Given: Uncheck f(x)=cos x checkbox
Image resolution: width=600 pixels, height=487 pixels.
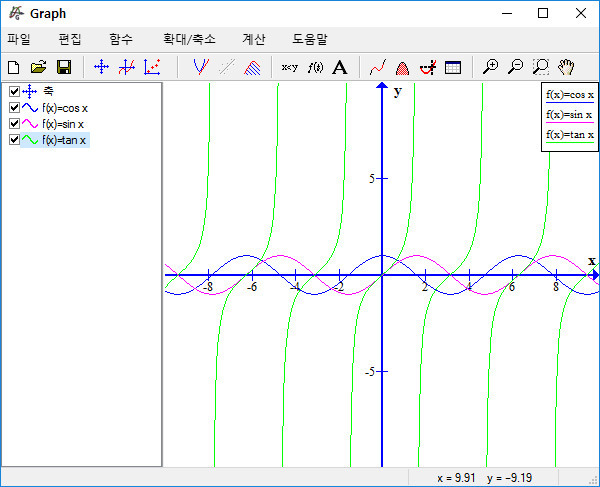Looking at the screenshot, I should tap(14, 108).
